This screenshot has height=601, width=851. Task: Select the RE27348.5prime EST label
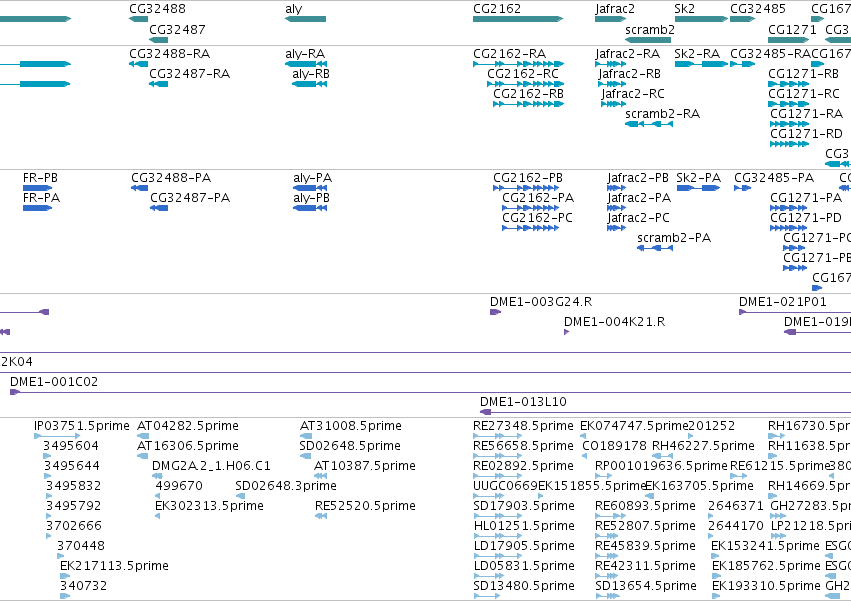pyautogui.click(x=523, y=426)
